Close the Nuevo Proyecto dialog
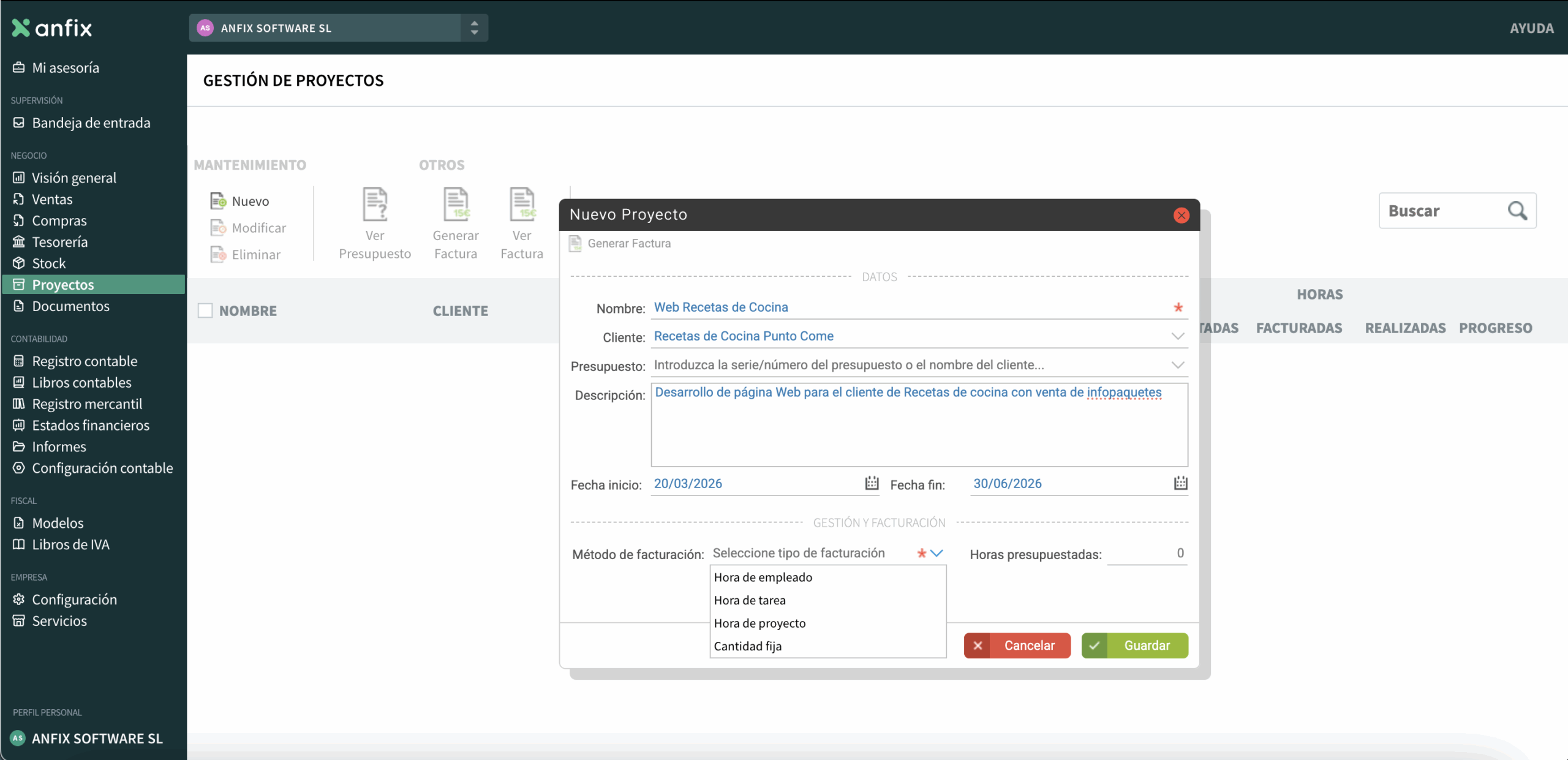Image resolution: width=1568 pixels, height=760 pixels. point(1181,215)
